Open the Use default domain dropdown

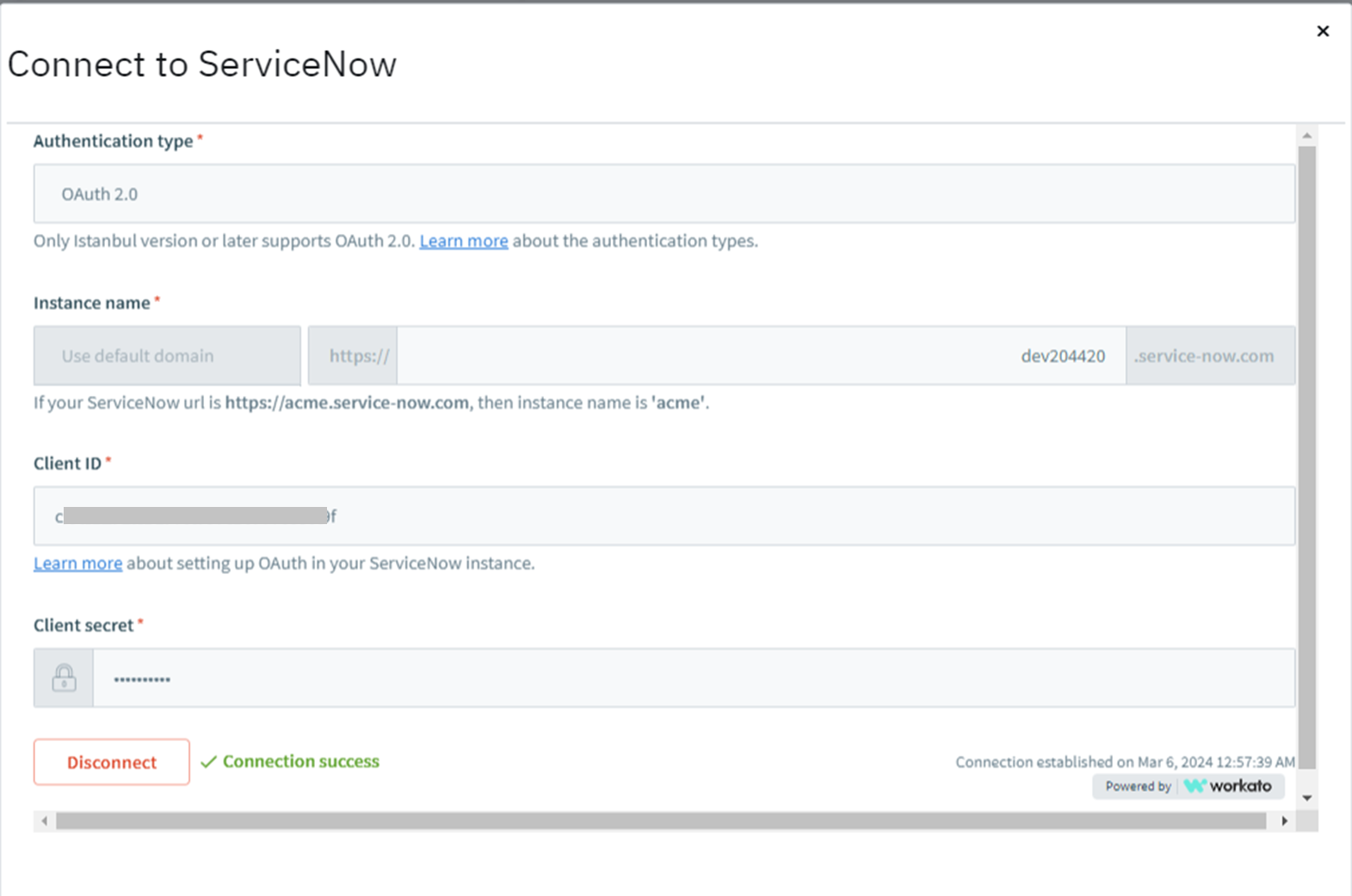(x=167, y=355)
